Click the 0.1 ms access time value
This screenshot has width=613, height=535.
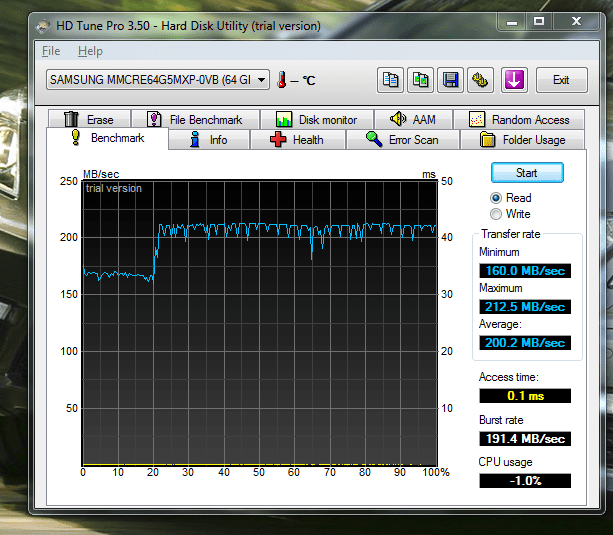(x=525, y=396)
